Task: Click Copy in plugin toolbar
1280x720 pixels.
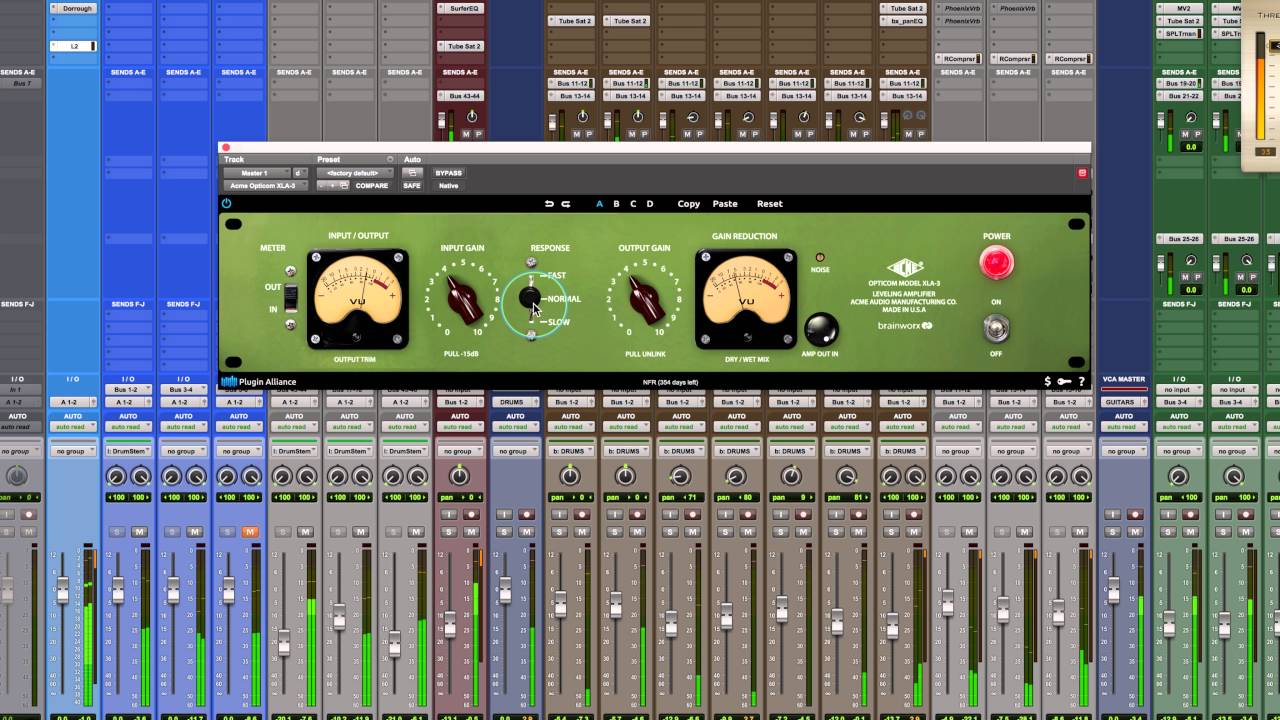Action: pos(689,204)
